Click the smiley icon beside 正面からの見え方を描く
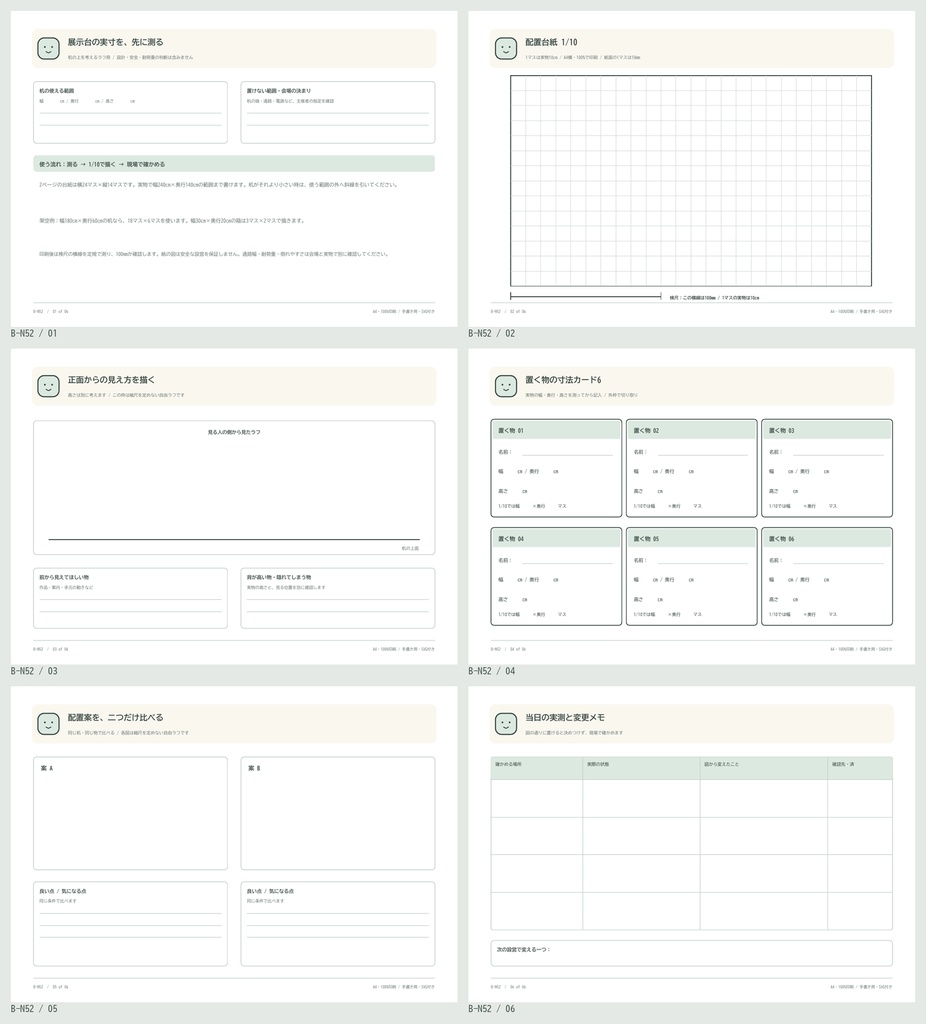926x1024 pixels. pyautogui.click(x=48, y=386)
